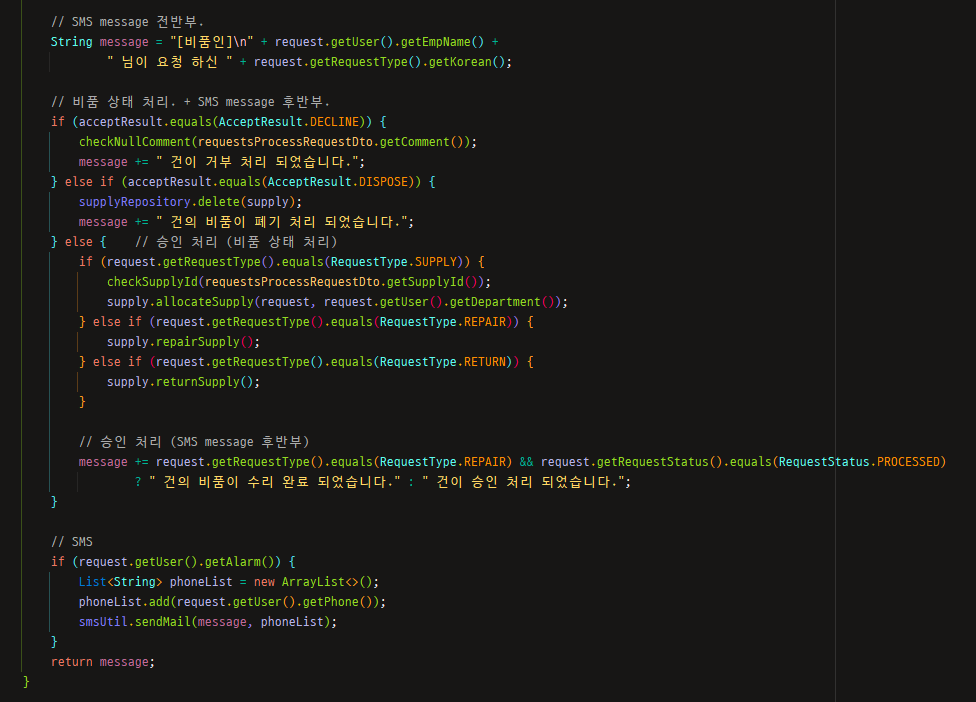Image resolution: width=976 pixels, height=702 pixels.
Task: Click RequestType.REPAIR in the else-if condition
Action: (x=443, y=322)
